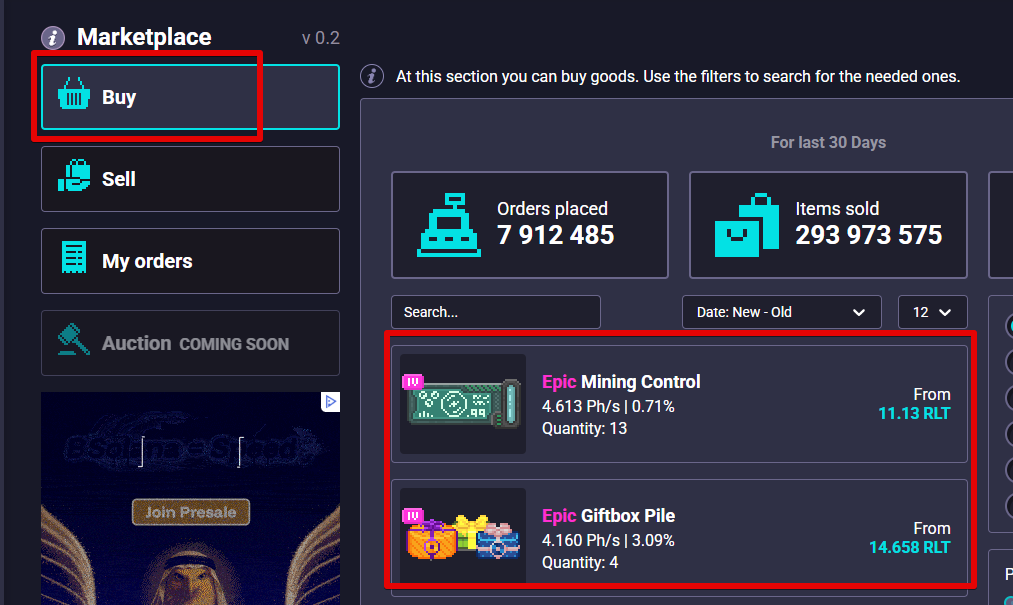Open the Epic Giftbox Pile listing
Viewport: 1013px width, 605px height.
(680, 538)
